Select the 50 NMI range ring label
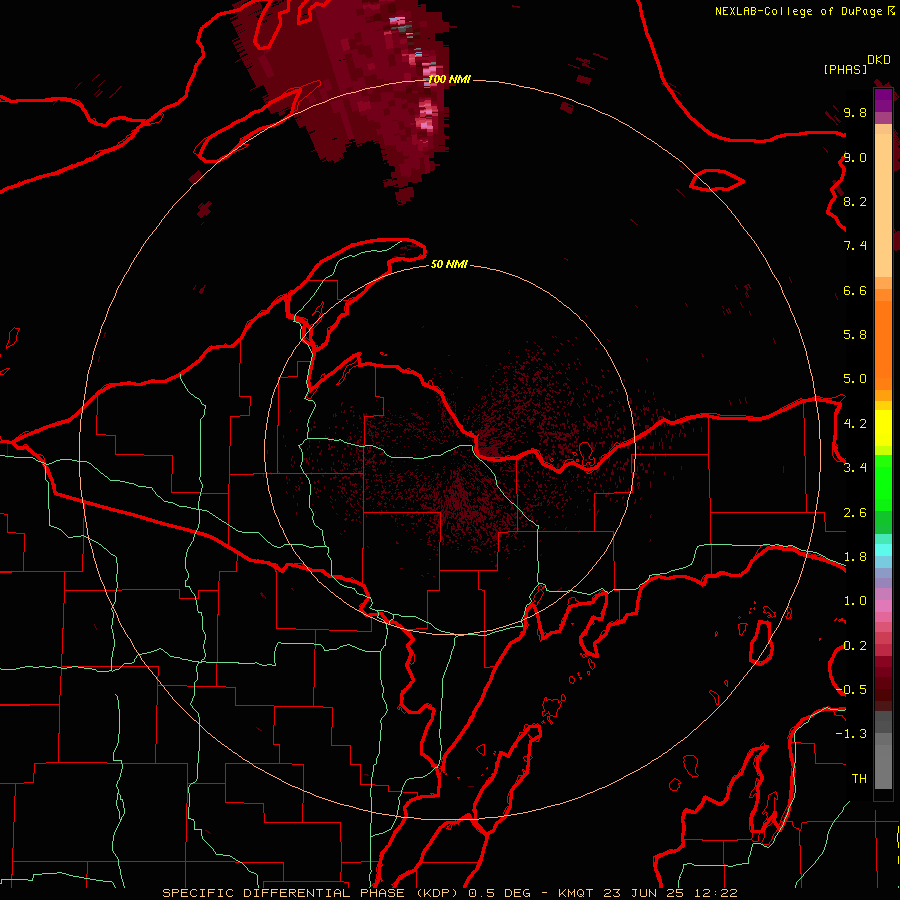The height and width of the screenshot is (900, 900). (x=449, y=264)
